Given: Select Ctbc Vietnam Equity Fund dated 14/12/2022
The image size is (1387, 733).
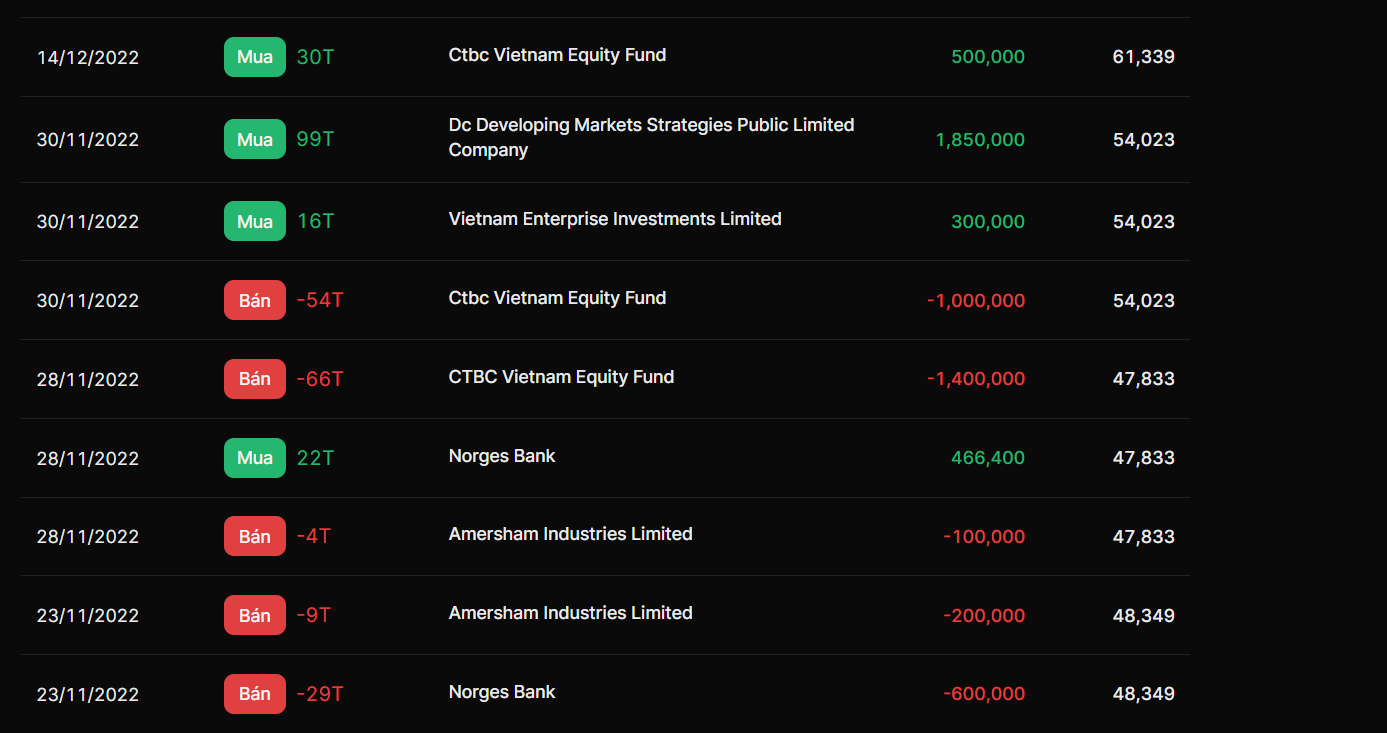Looking at the screenshot, I should [x=557, y=55].
